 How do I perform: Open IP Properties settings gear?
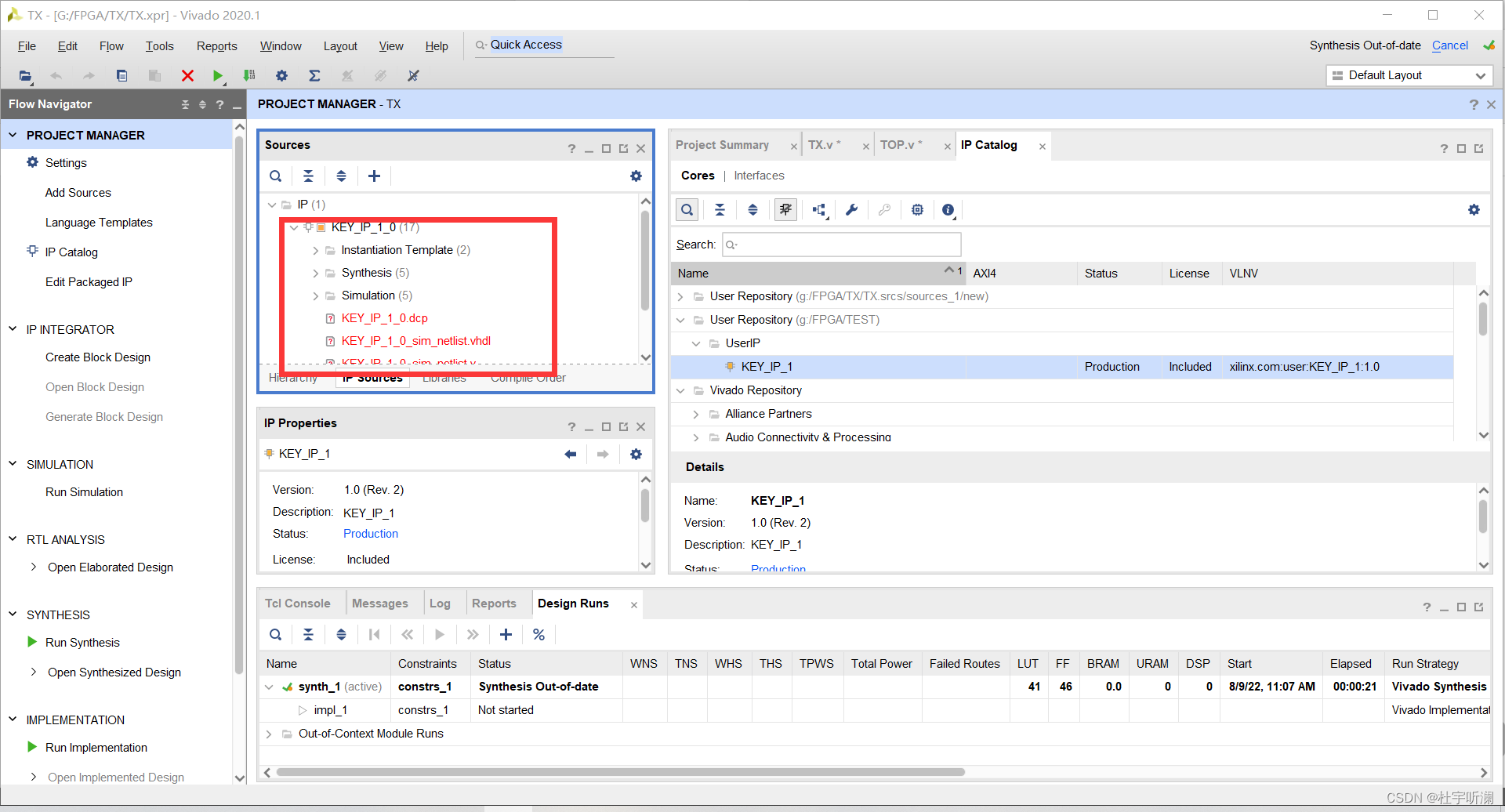pyautogui.click(x=636, y=455)
